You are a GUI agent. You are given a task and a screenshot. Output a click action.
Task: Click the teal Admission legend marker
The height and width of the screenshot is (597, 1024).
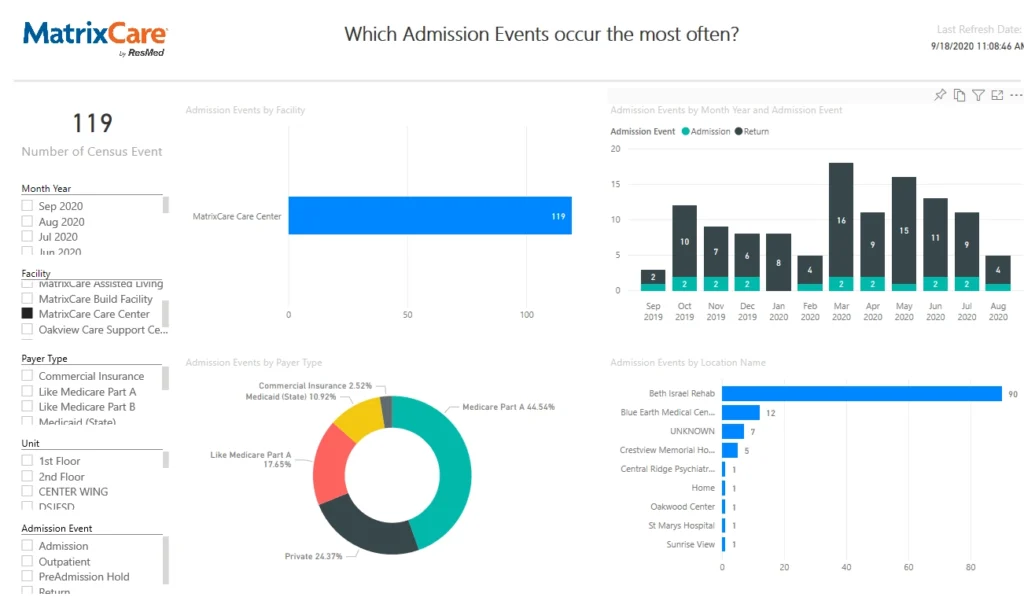pyautogui.click(x=685, y=132)
